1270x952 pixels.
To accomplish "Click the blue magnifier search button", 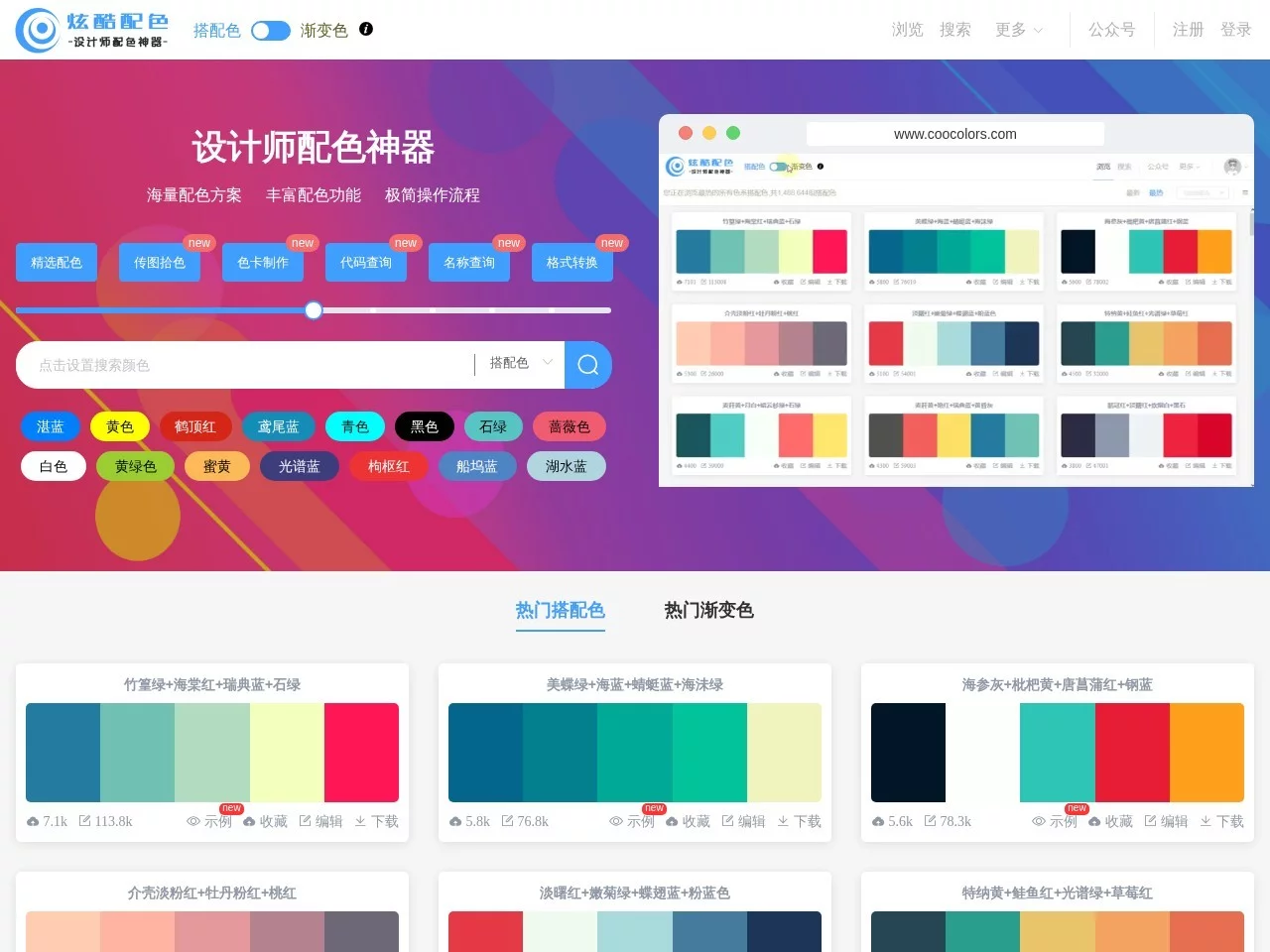I will coord(587,365).
